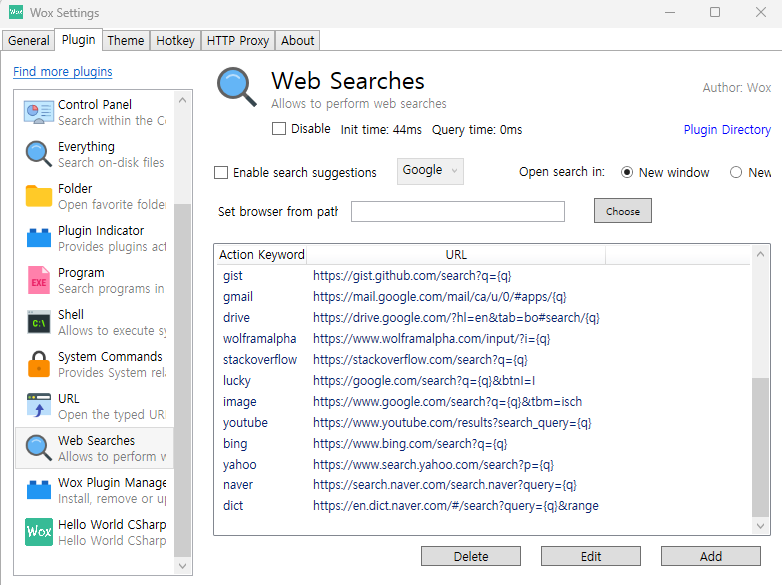Select the gmail search row

coord(484,297)
